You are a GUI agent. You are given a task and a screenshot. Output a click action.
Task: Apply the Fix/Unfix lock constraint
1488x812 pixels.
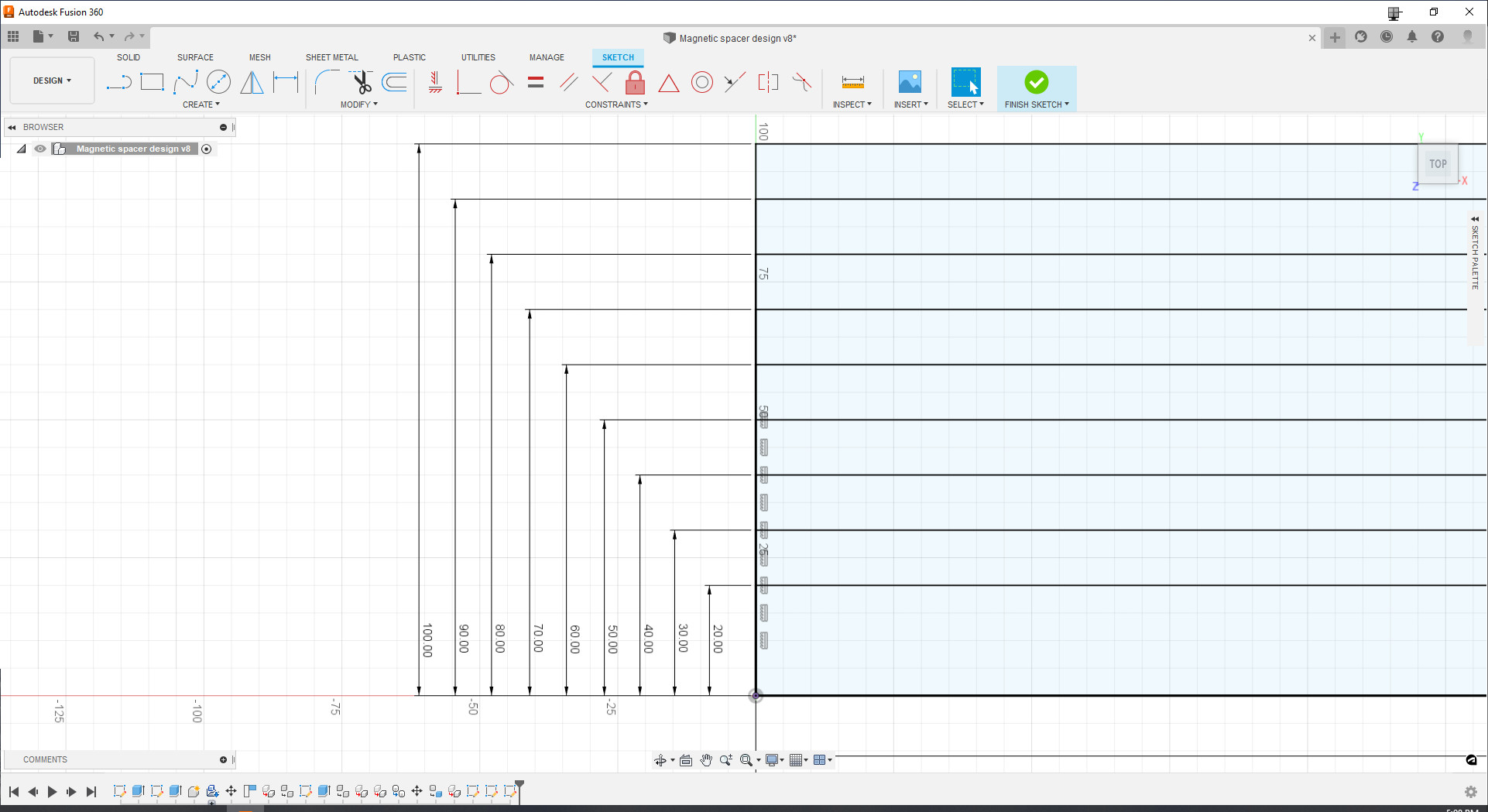pos(635,82)
